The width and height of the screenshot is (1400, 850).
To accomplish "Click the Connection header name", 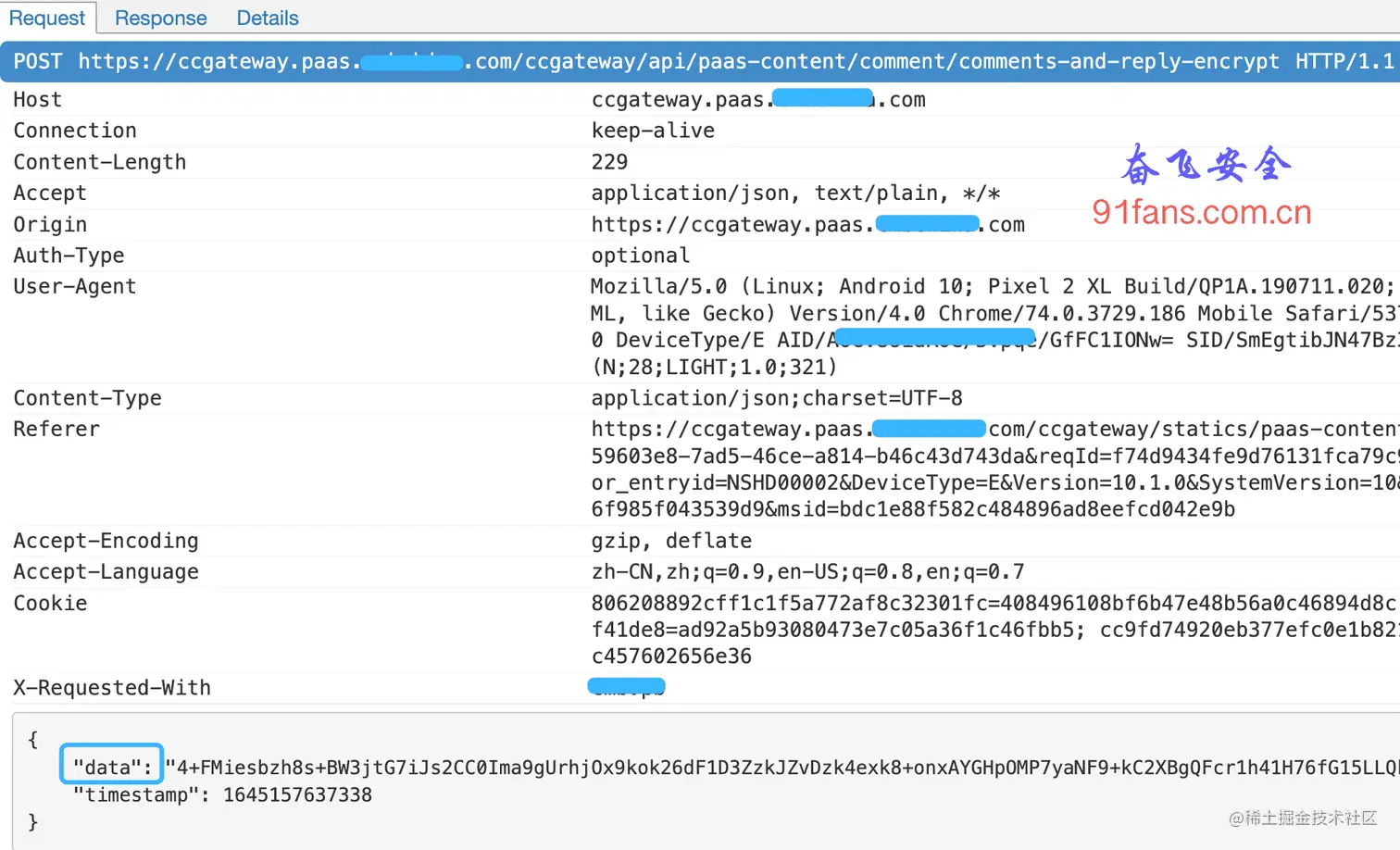I will tap(75, 131).
